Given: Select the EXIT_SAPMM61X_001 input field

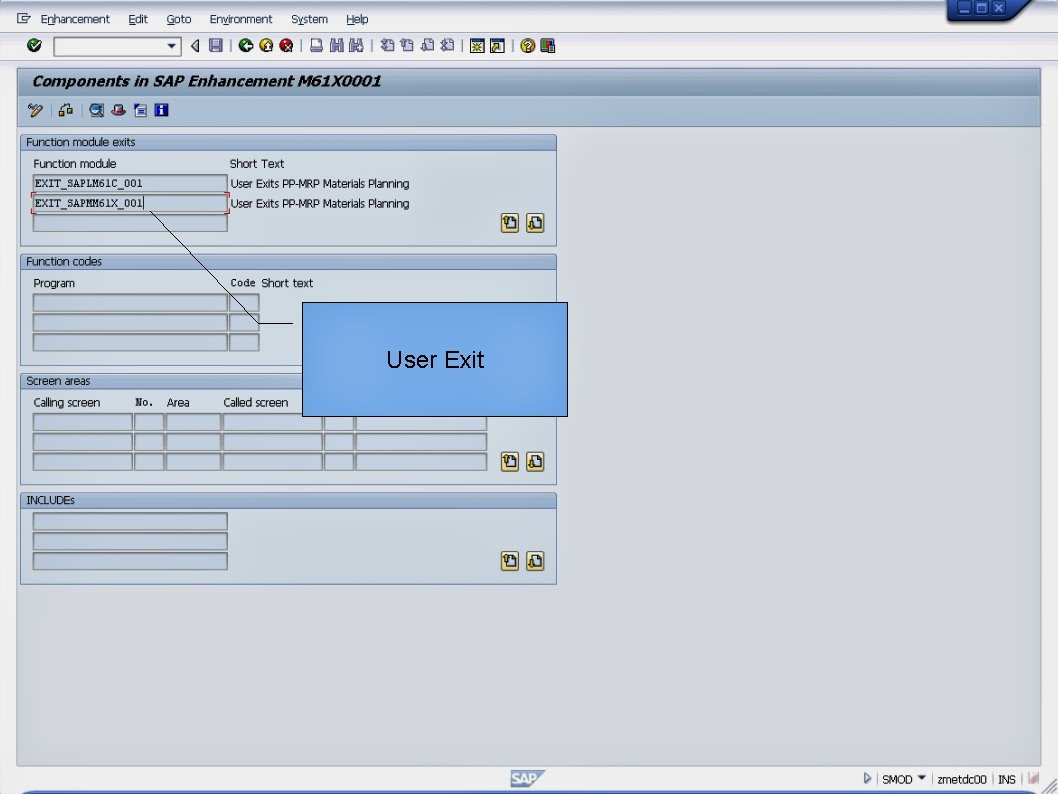Looking at the screenshot, I should click(x=130, y=202).
